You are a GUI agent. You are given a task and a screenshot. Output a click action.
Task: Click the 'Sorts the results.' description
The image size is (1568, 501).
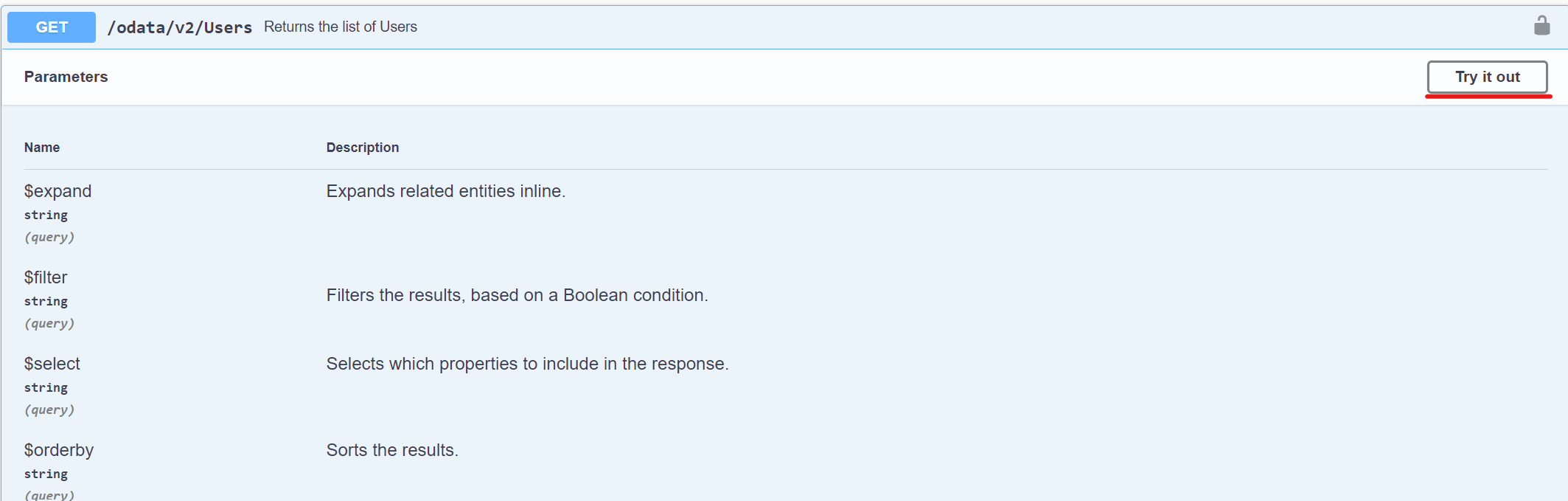[x=392, y=450]
